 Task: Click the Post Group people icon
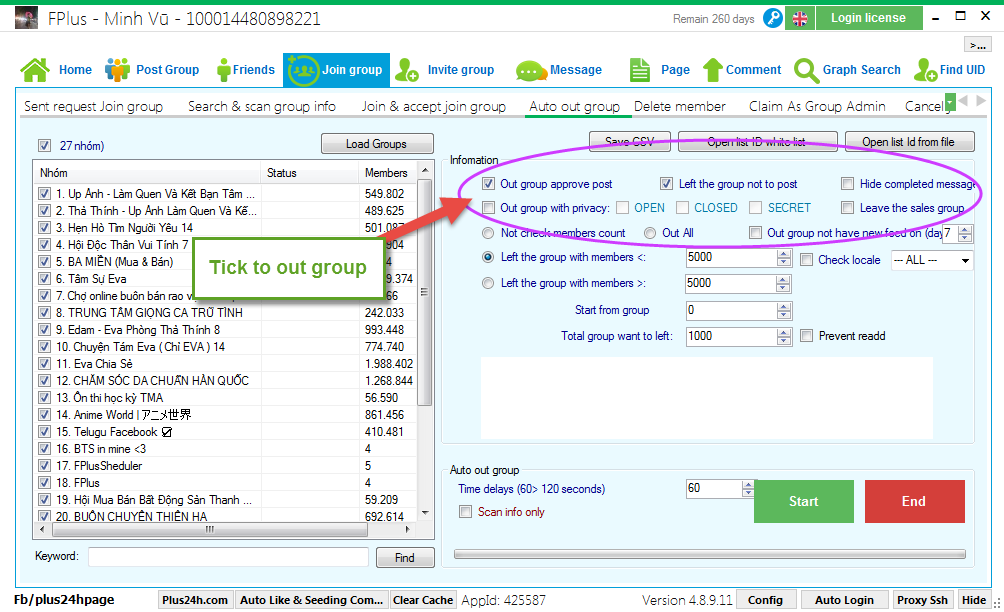[x=117, y=70]
